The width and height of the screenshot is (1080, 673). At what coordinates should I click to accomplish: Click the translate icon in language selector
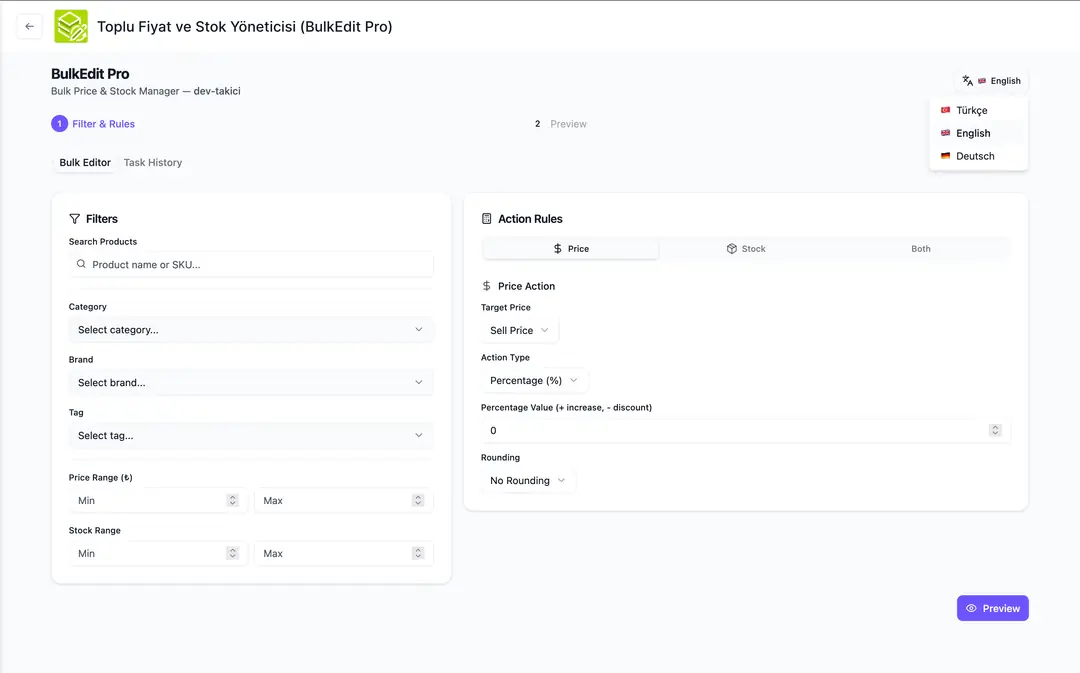click(x=967, y=81)
